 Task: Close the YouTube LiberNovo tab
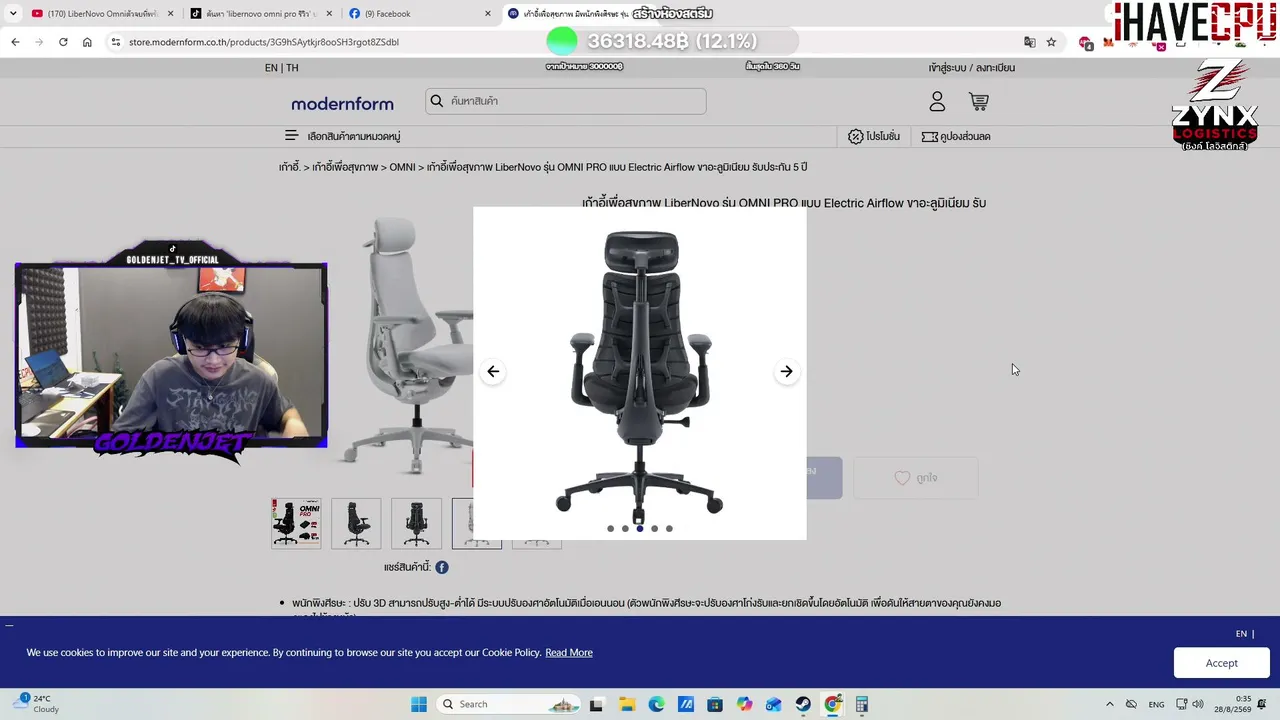(170, 14)
